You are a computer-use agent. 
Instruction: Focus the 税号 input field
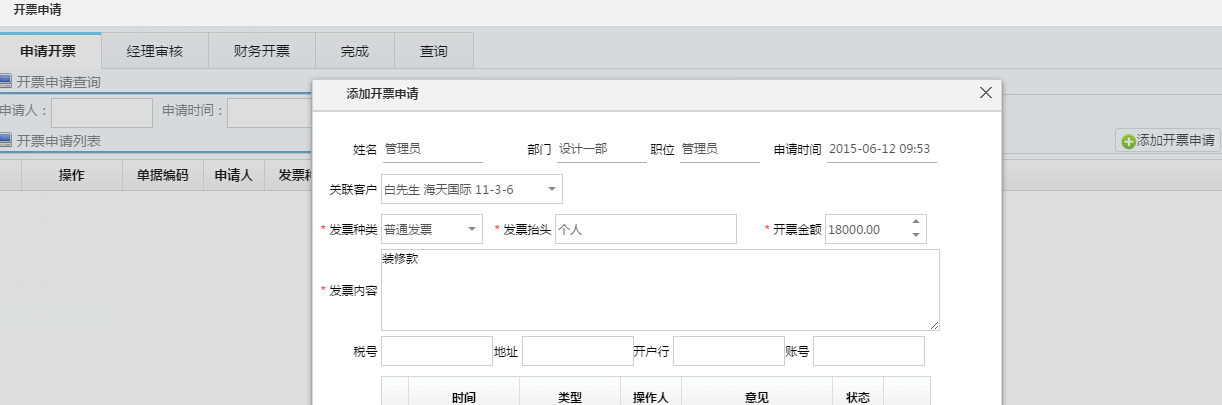437,351
